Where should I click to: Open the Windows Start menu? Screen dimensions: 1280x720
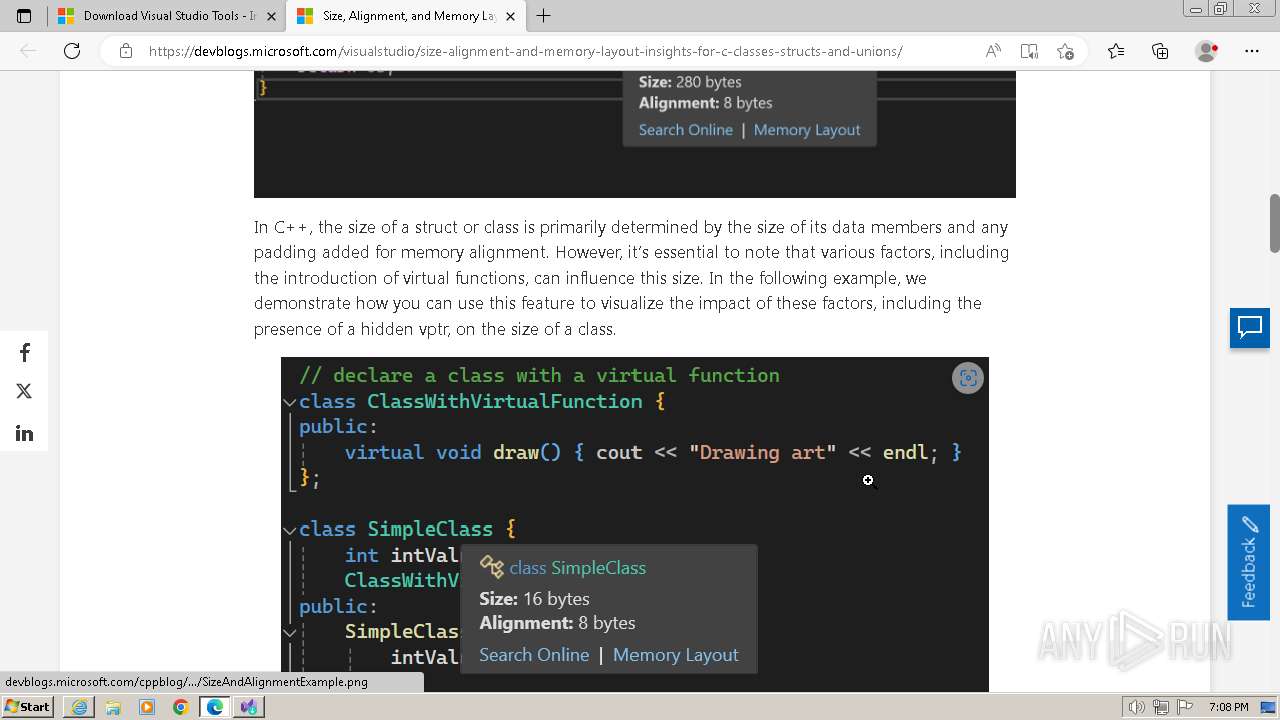[28, 707]
